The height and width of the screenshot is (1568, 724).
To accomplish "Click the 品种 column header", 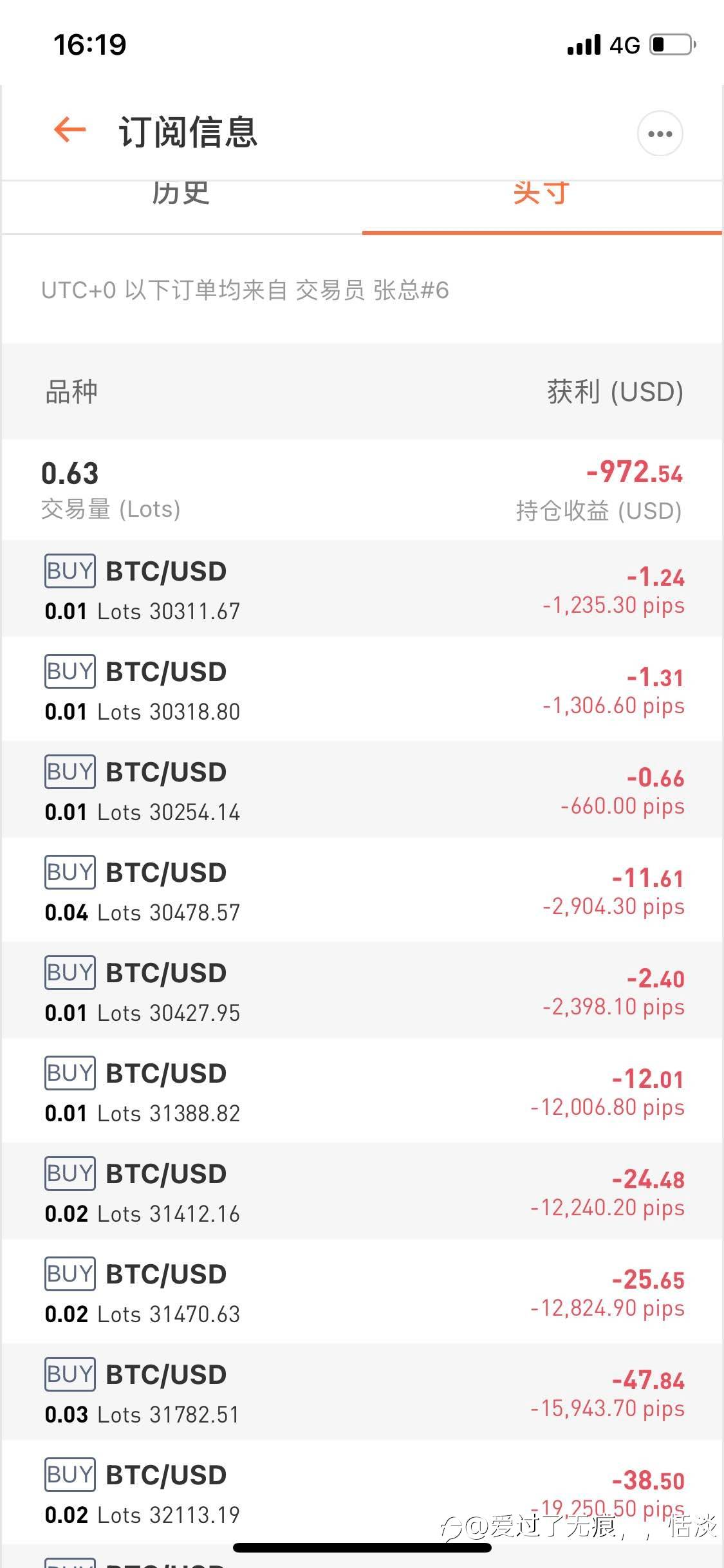I will (71, 392).
